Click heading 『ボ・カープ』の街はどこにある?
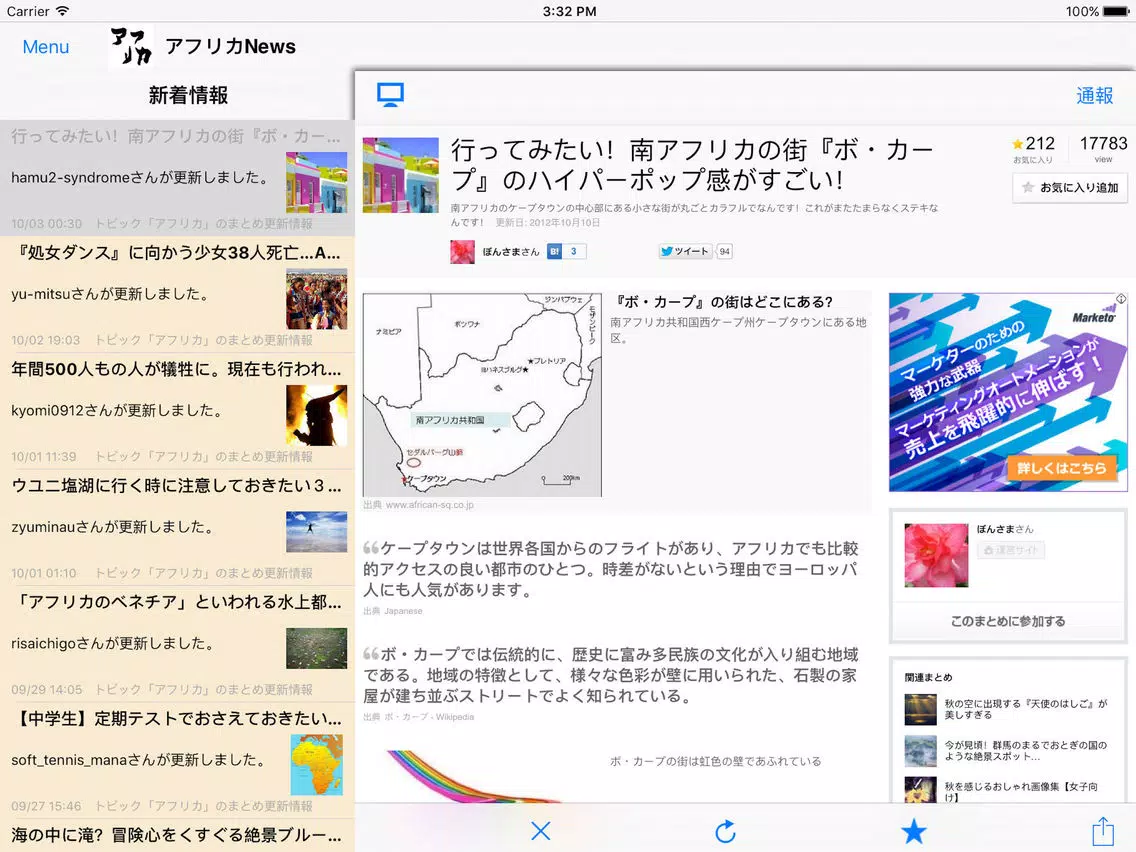 click(724, 302)
